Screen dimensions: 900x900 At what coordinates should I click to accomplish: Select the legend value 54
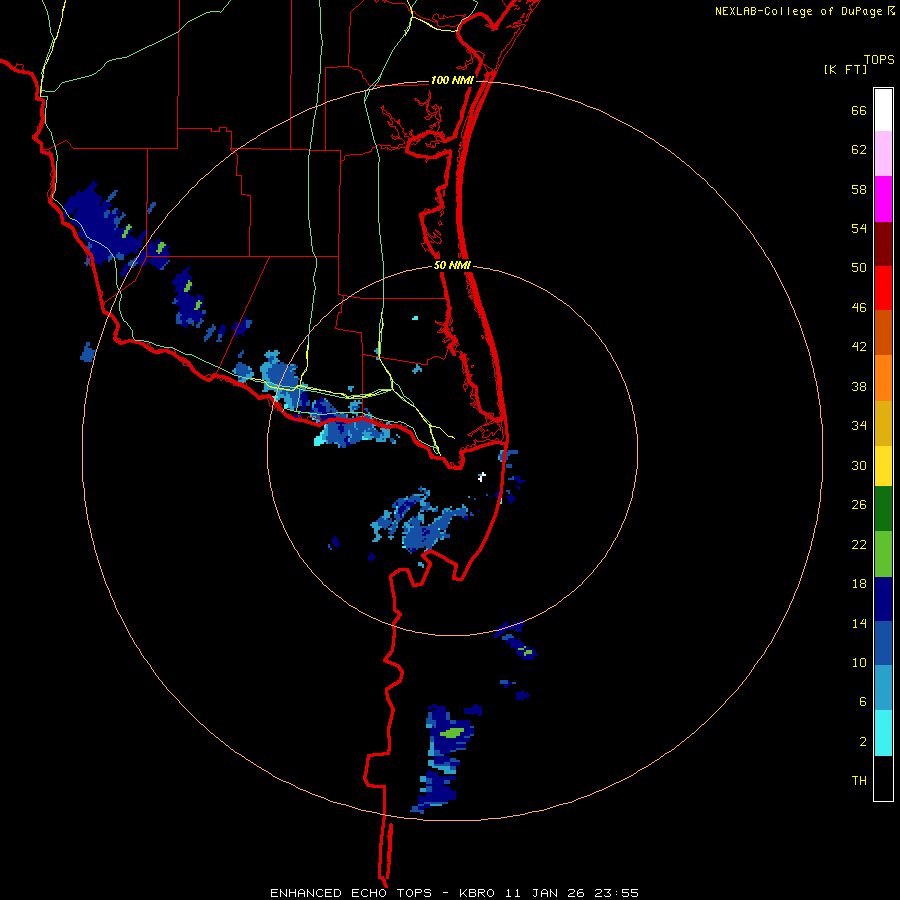tap(859, 228)
